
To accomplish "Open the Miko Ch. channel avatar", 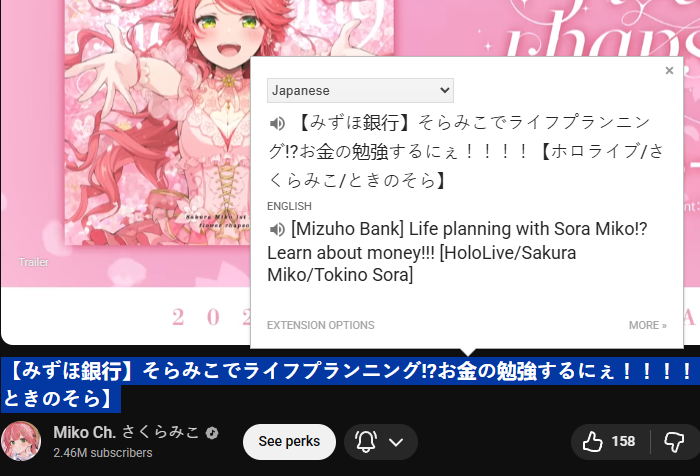I will [21, 441].
